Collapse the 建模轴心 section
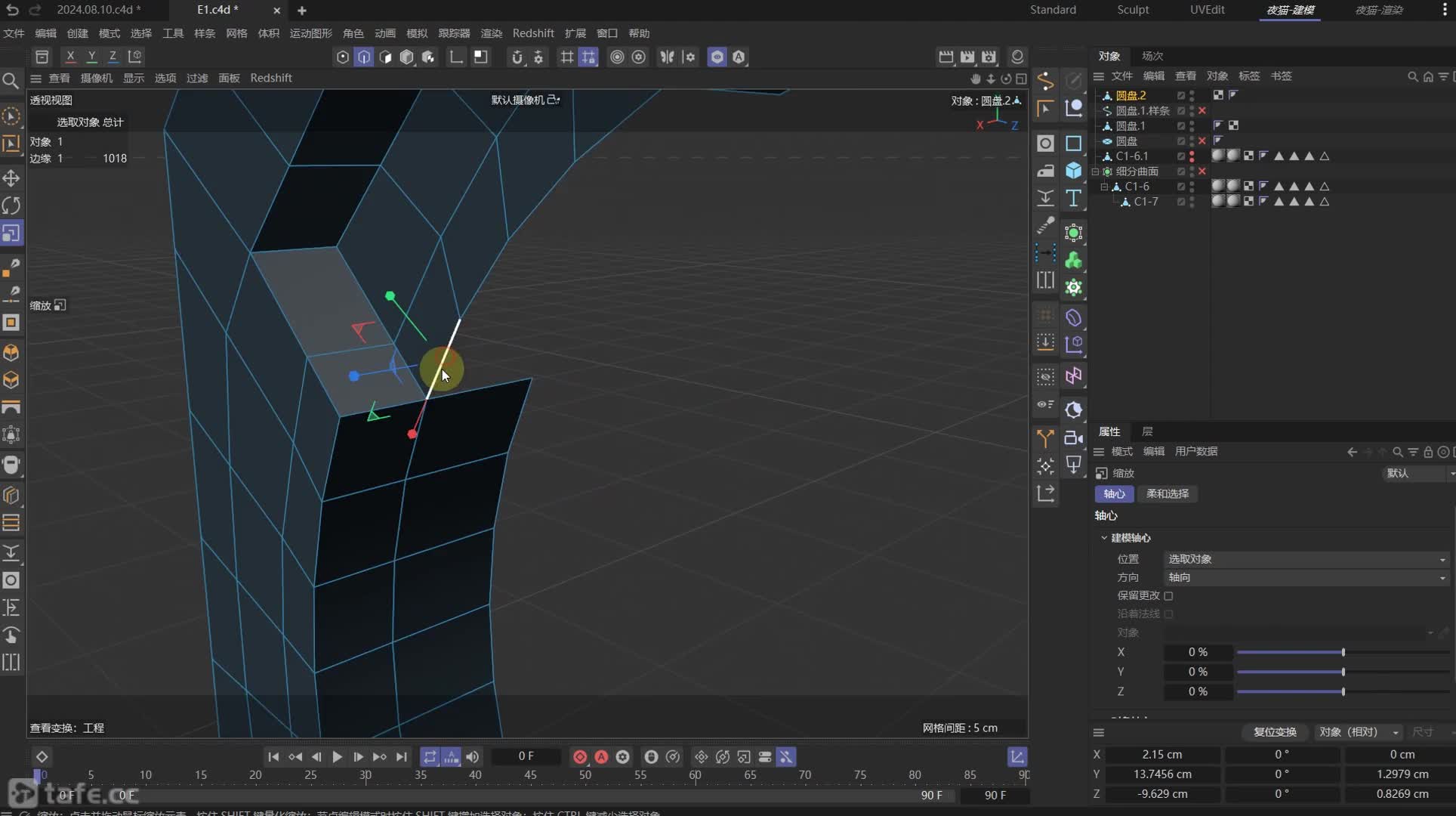The height and width of the screenshot is (816, 1456). 1104,538
